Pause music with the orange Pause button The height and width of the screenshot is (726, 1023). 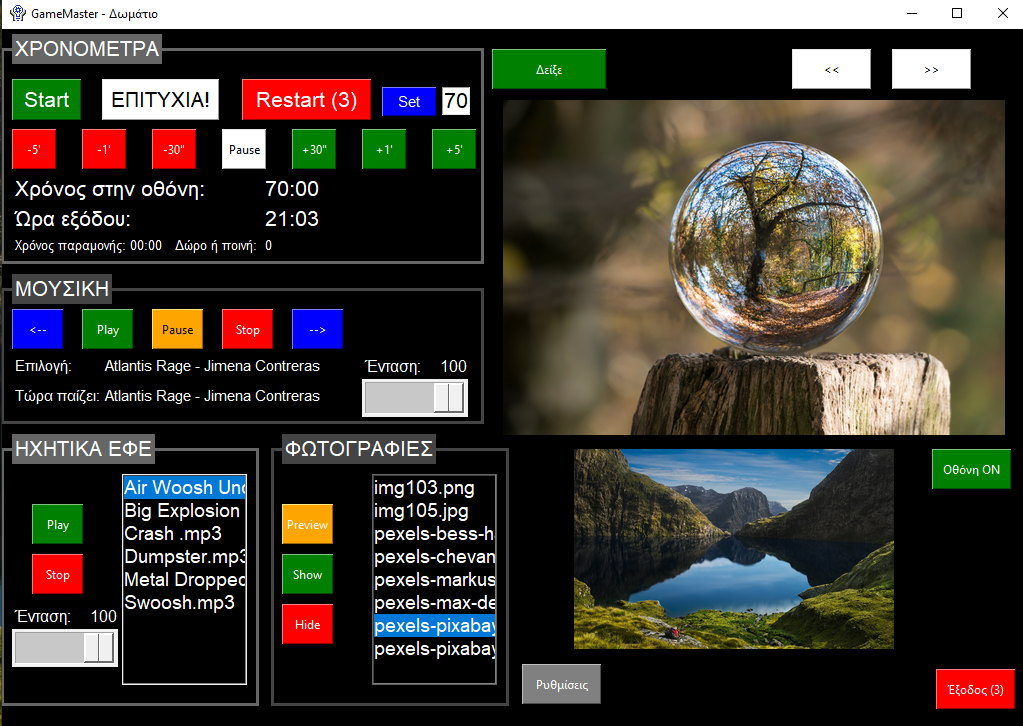(177, 329)
